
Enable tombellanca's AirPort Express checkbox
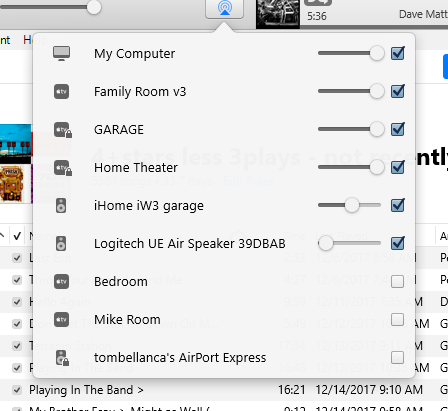398,357
